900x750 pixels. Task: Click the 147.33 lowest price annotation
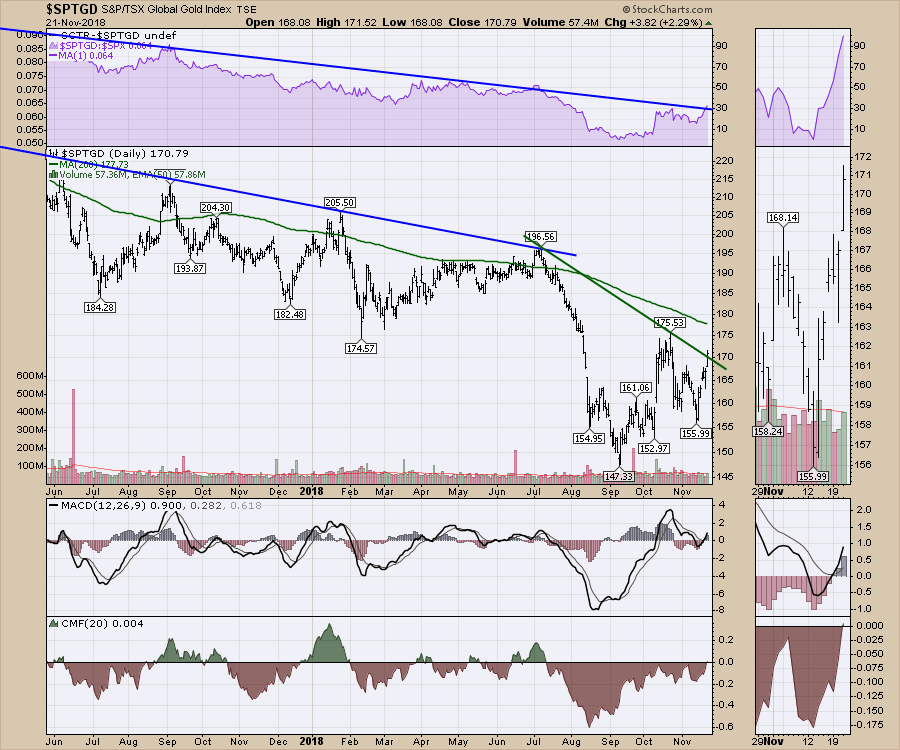tap(619, 476)
